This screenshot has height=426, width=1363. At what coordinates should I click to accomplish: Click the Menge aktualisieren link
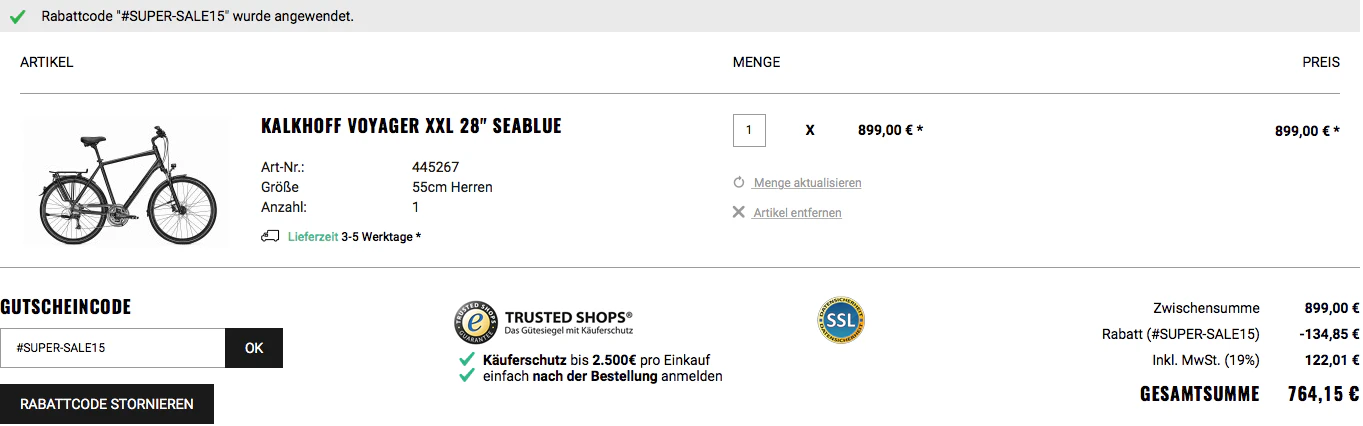click(x=807, y=183)
